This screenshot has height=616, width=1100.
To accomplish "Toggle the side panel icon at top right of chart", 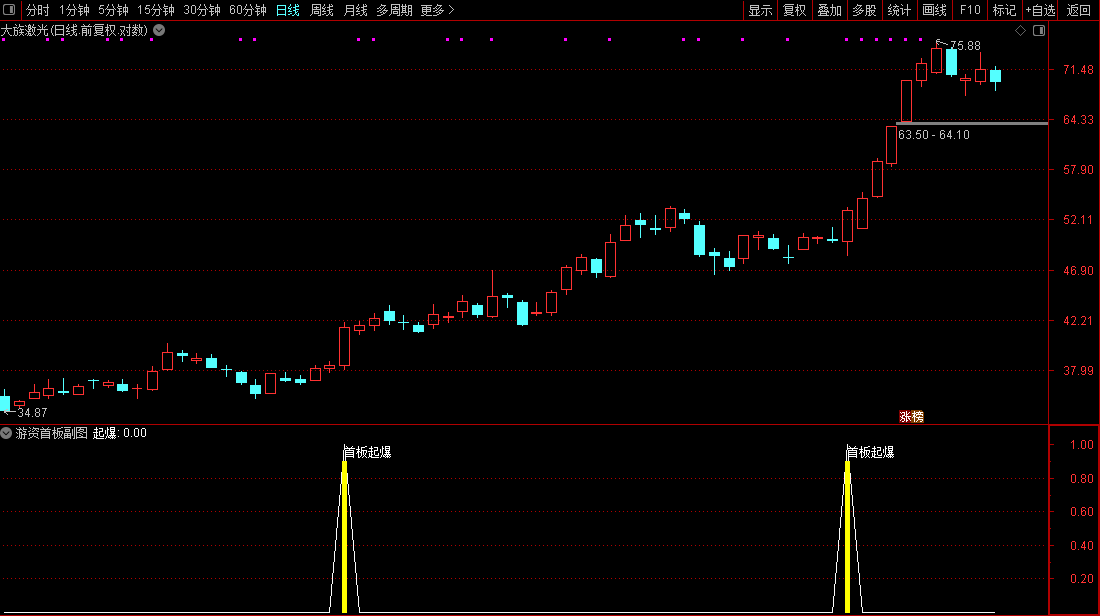I will [1039, 30].
